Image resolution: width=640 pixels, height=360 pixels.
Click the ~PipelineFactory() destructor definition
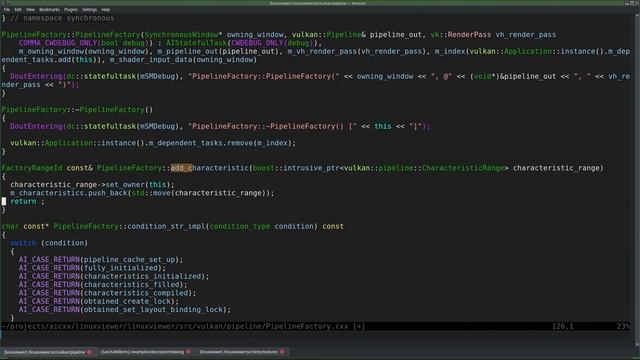click(77, 109)
